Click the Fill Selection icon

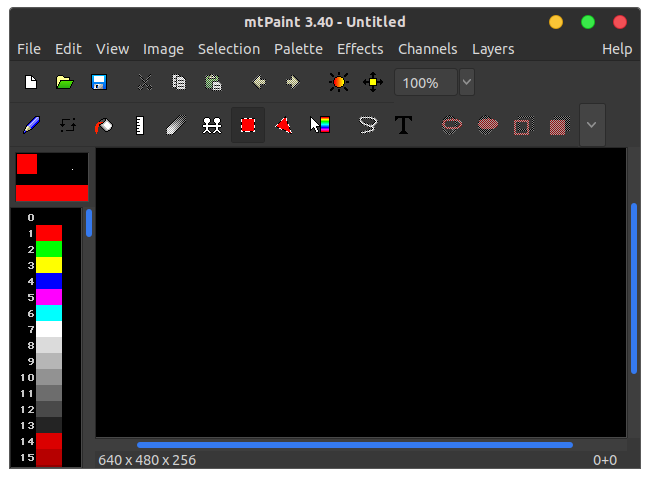559,126
